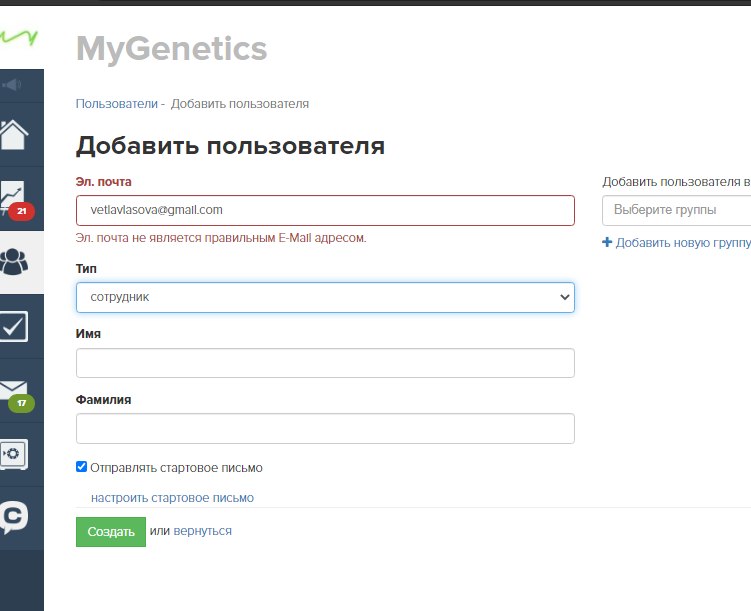Open the home icon in sidebar
This screenshot has height=611, width=751.
coord(14,135)
